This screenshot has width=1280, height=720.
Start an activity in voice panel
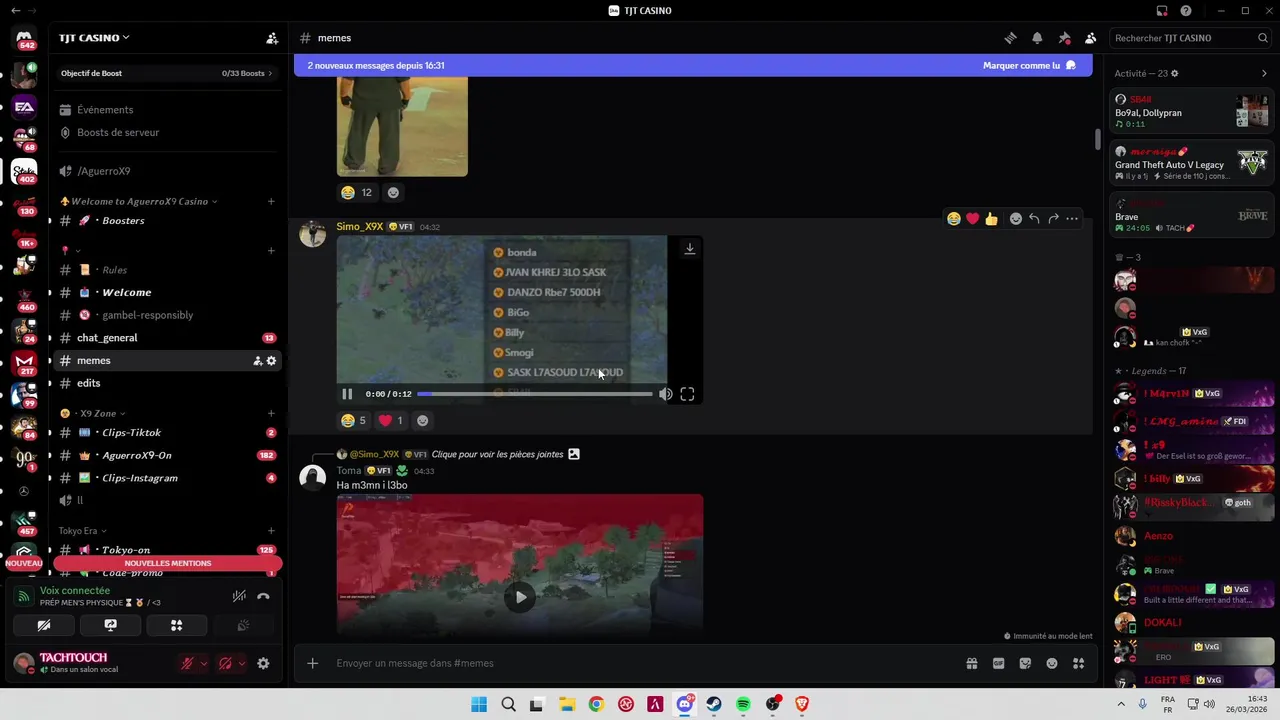point(176,625)
